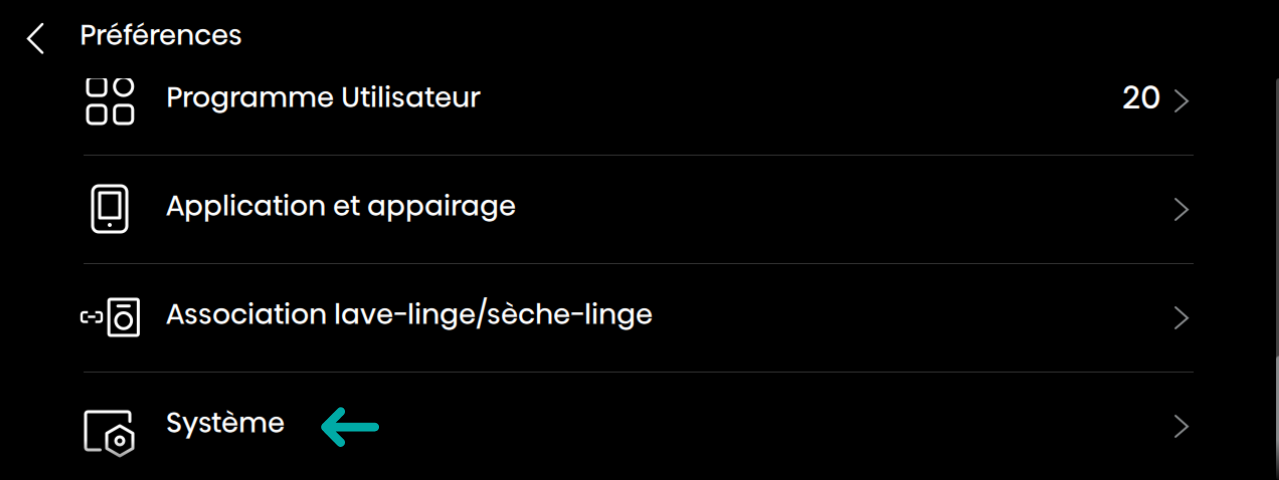
Task: Click the Préférences header title
Action: click(x=160, y=36)
